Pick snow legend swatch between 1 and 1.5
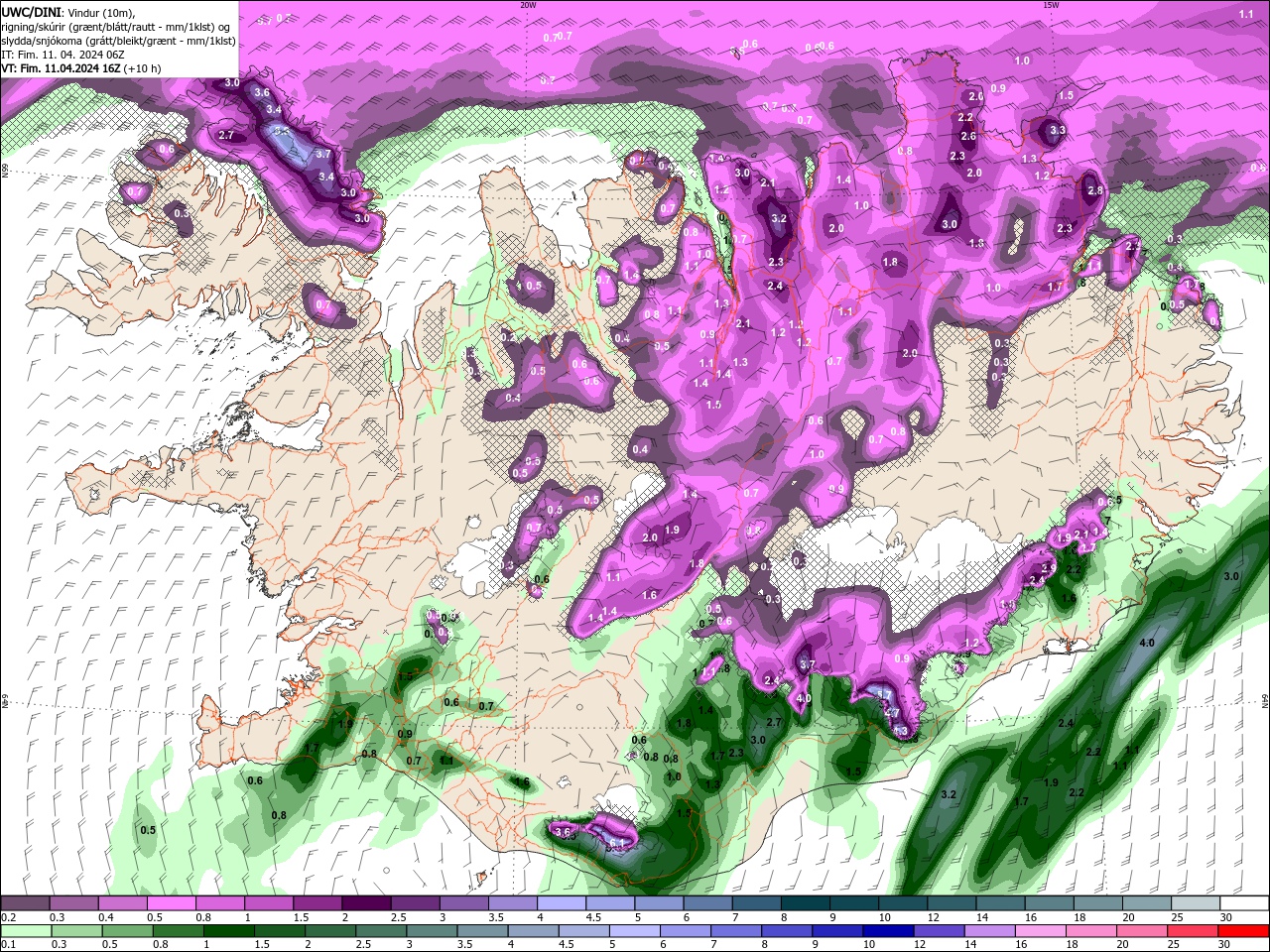 pyautogui.click(x=269, y=903)
